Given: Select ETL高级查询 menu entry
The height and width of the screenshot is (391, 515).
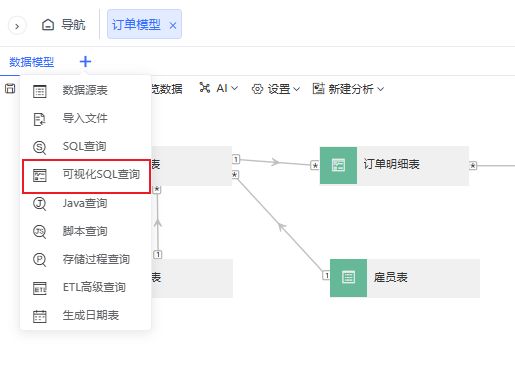Looking at the screenshot, I should pyautogui.click(x=85, y=287).
